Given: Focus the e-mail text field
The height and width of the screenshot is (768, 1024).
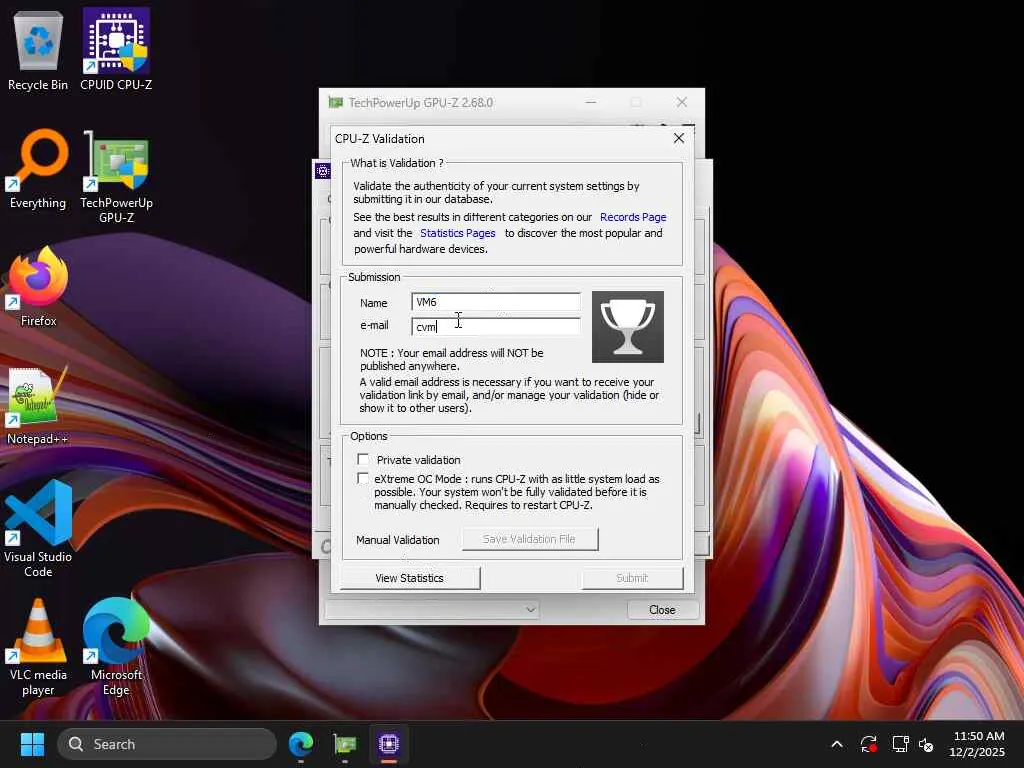Looking at the screenshot, I should click(x=495, y=327).
